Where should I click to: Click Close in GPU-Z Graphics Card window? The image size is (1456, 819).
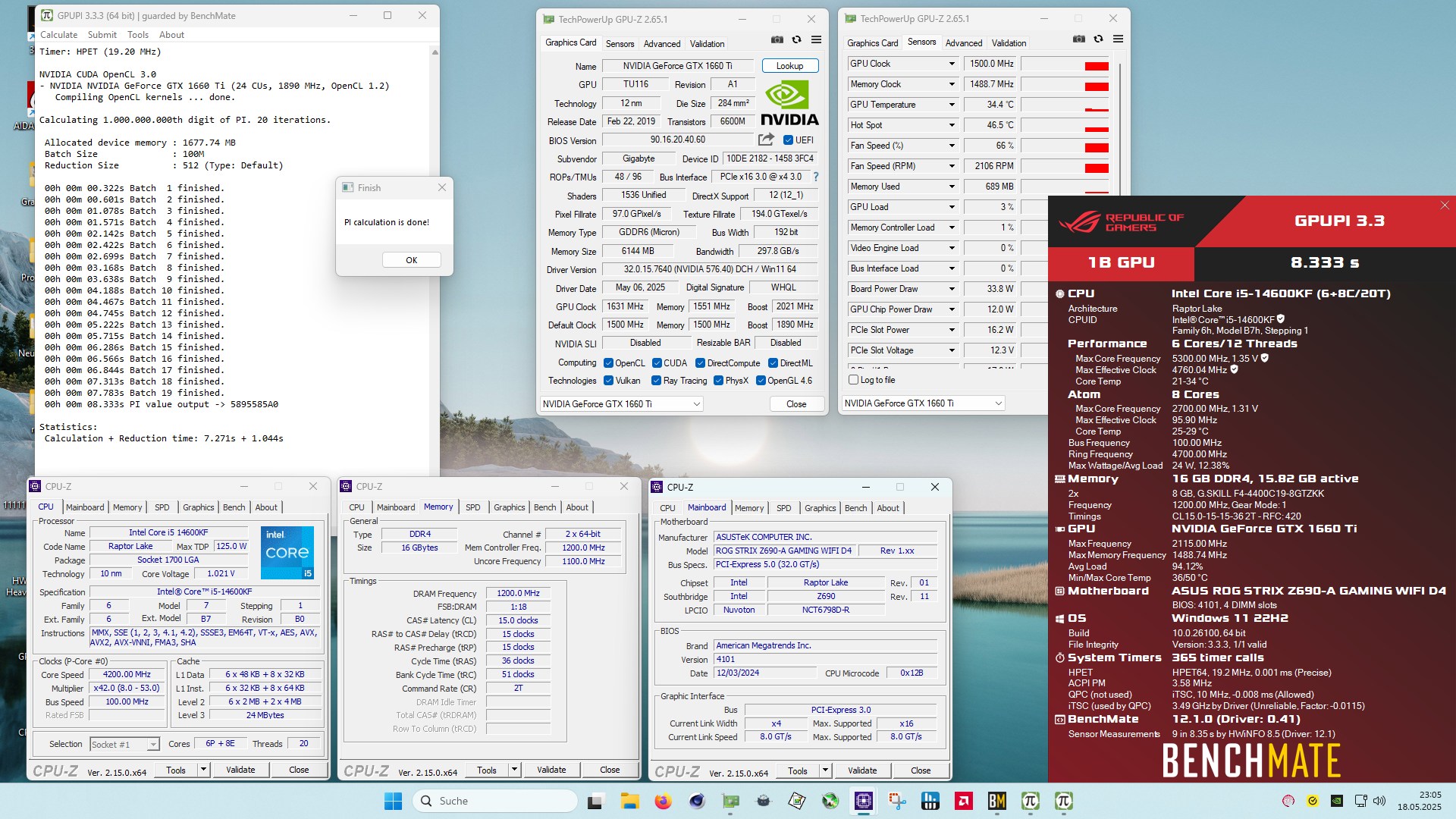(796, 404)
